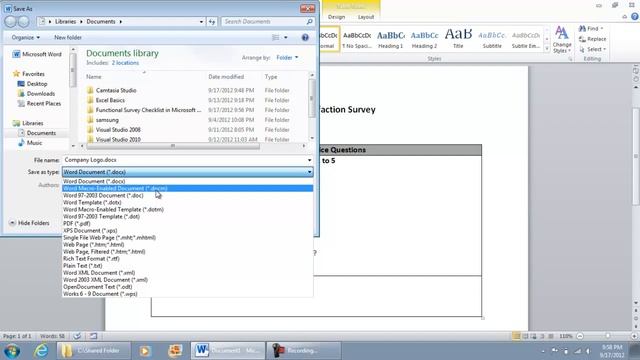Open Windows Media Player taskbar icon
Image resolution: width=640 pixels, height=360 pixels.
point(145,351)
